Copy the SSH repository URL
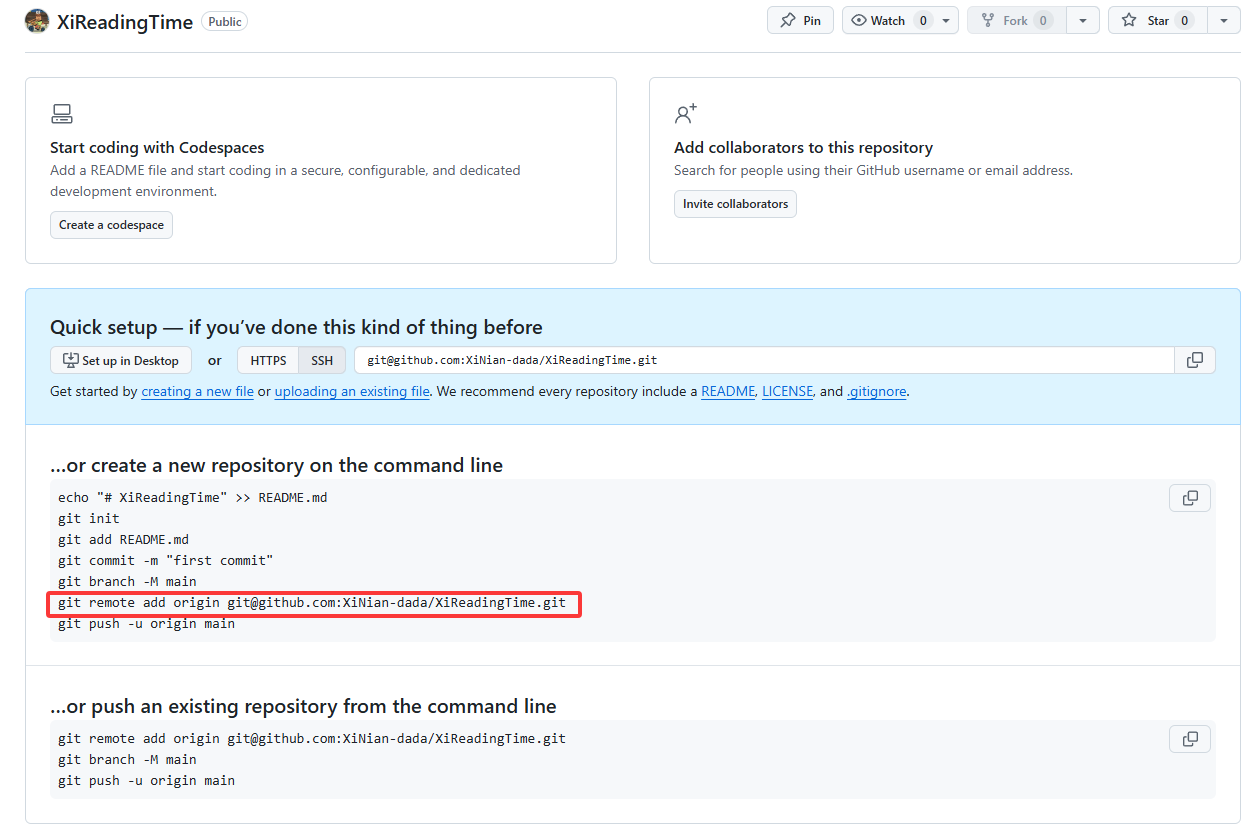The width and height of the screenshot is (1256, 834). click(x=1194, y=360)
